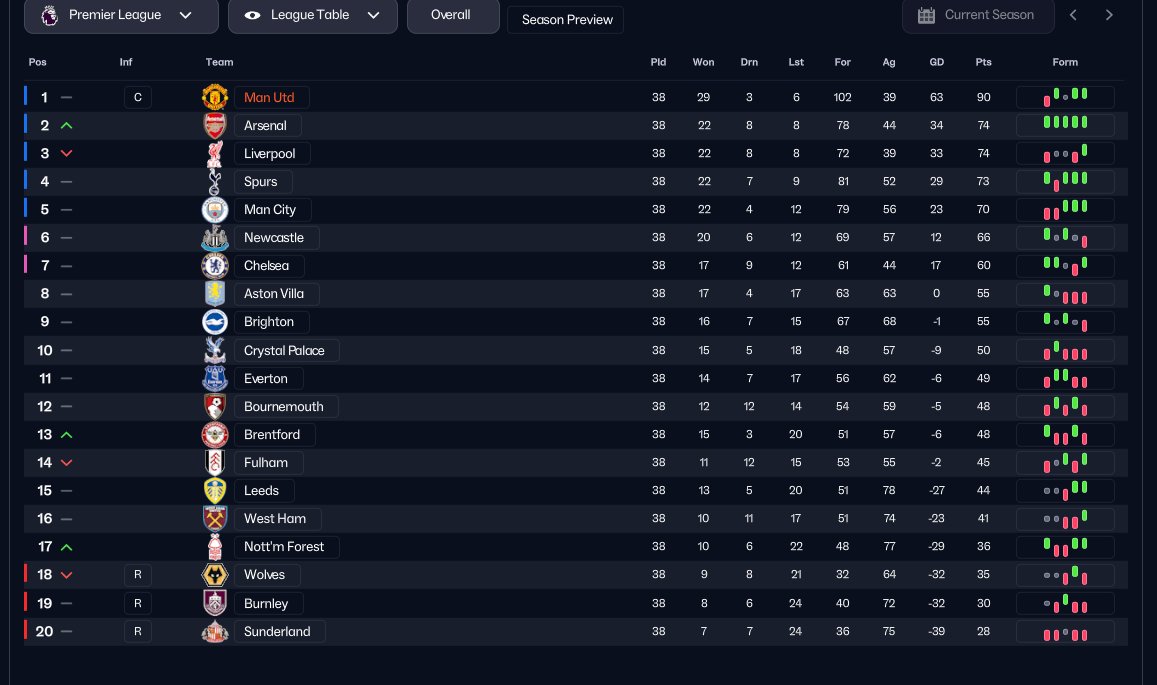Switch to the Season Preview tab

(567, 20)
